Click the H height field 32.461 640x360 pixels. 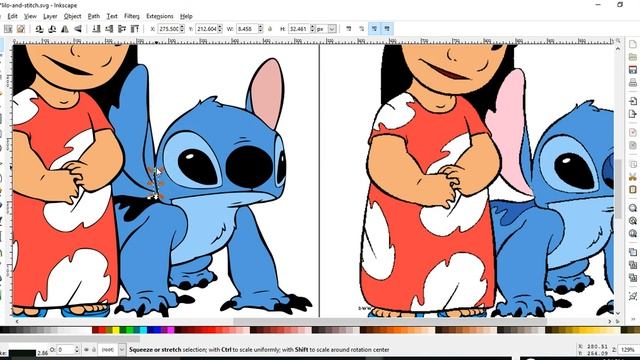(299, 29)
